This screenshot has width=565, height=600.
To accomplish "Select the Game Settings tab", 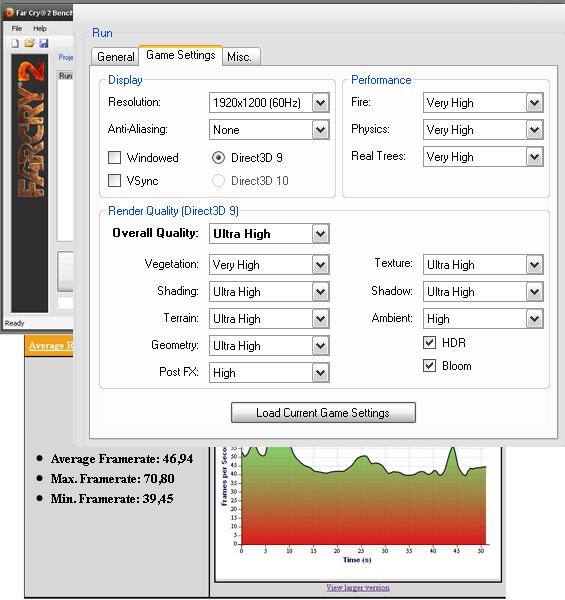I will [x=181, y=55].
